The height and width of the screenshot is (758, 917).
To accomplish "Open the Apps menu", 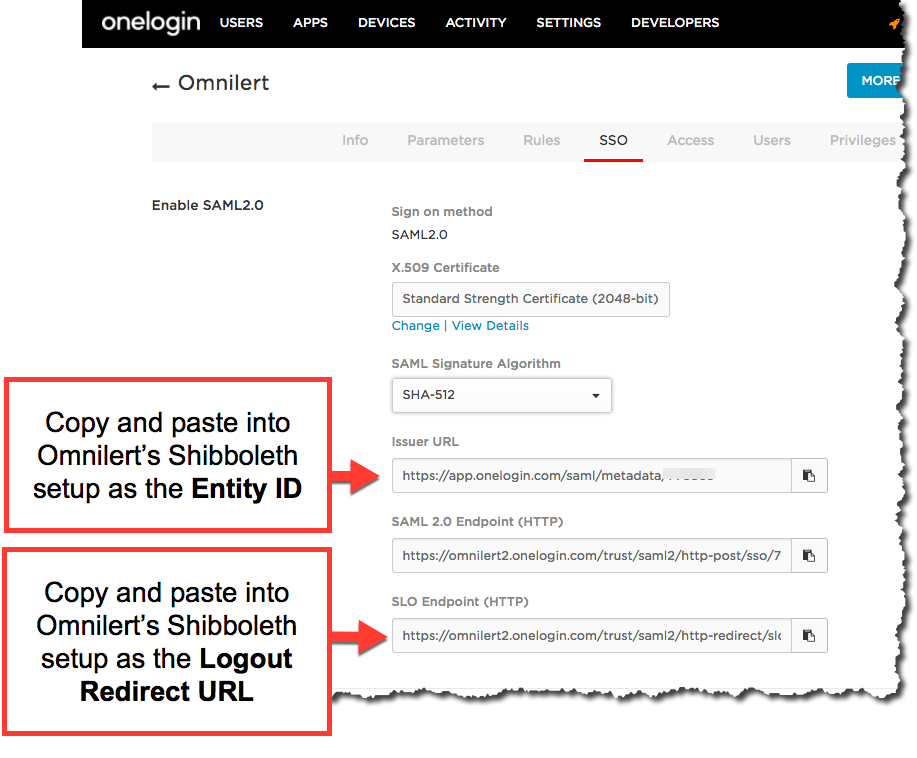I will pyautogui.click(x=311, y=23).
